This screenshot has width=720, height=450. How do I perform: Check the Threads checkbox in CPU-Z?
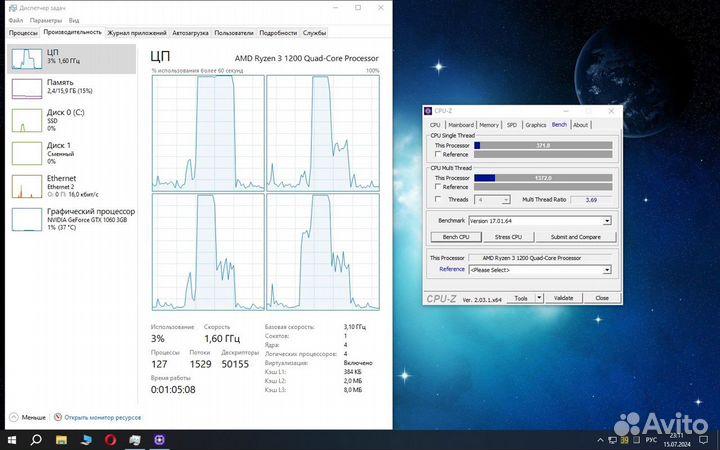point(437,200)
